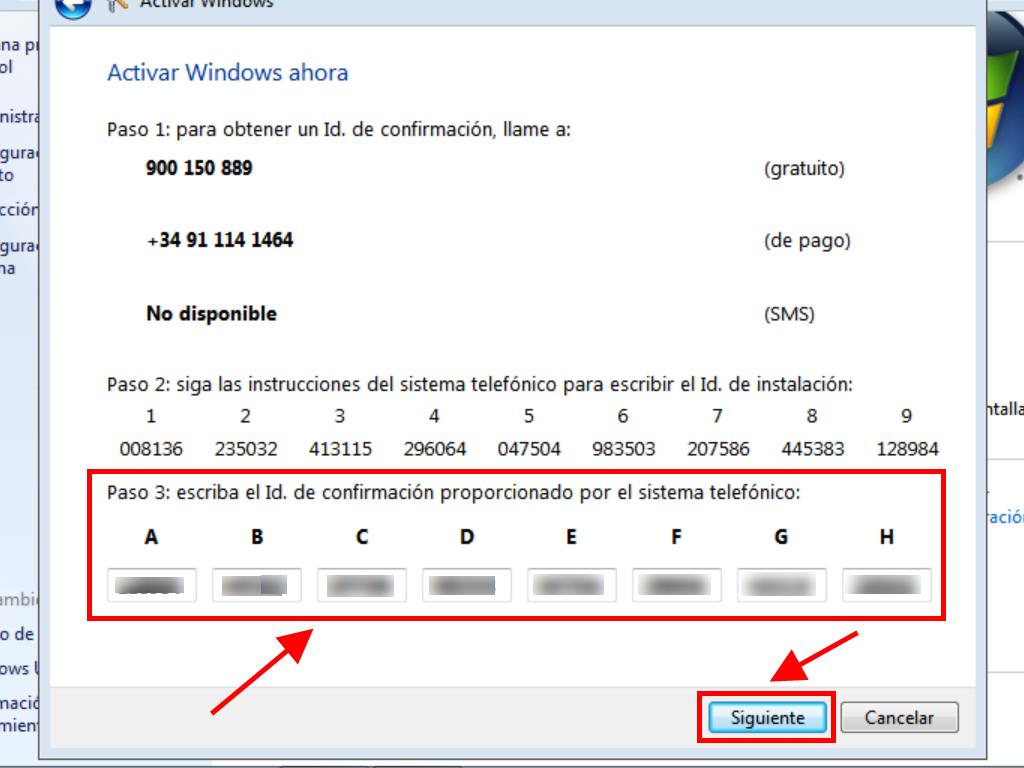Screen dimensions: 1024x768
Task: Select confirmation ID field C
Action: pos(362,585)
